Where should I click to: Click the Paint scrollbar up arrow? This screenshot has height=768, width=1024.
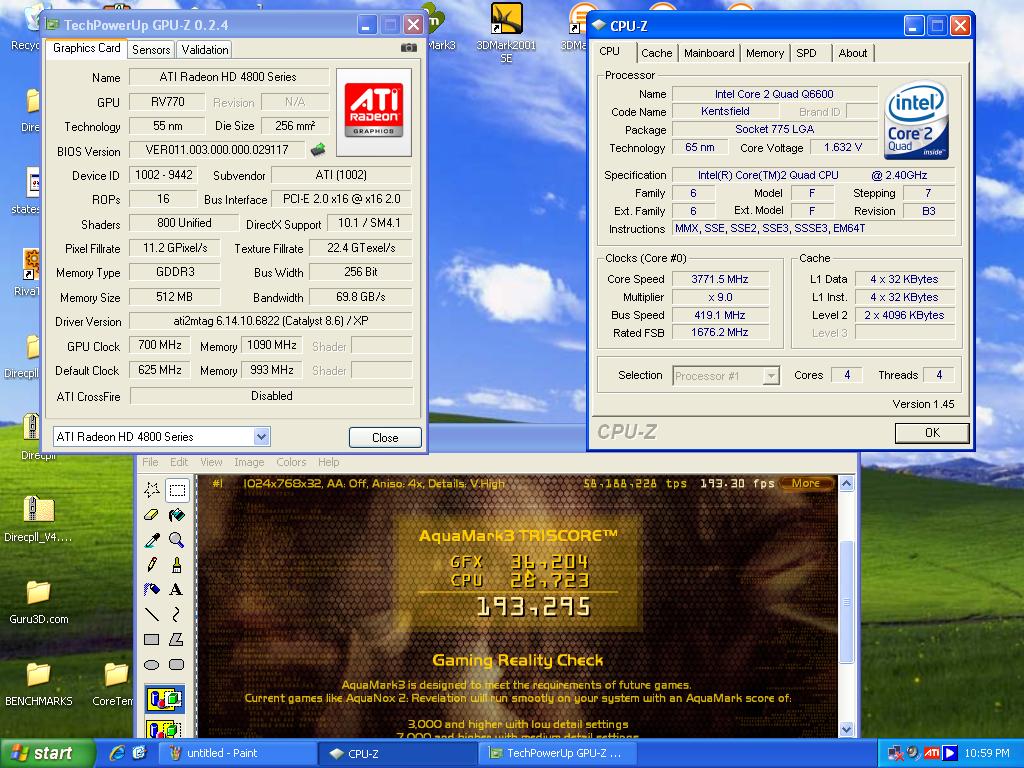pyautogui.click(x=847, y=484)
